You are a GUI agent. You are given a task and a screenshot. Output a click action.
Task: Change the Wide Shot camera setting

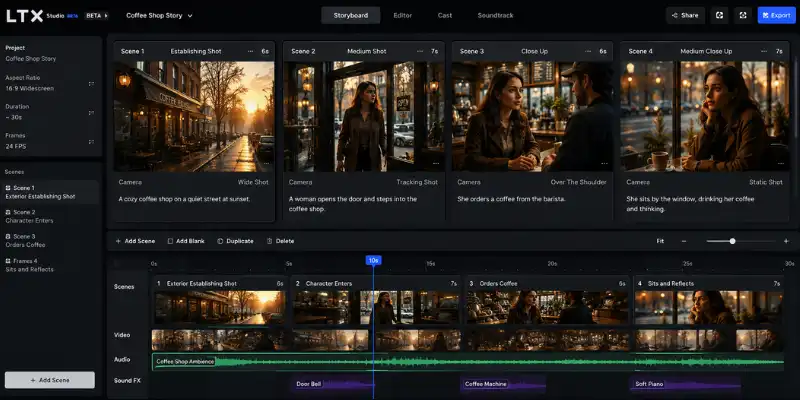point(253,182)
